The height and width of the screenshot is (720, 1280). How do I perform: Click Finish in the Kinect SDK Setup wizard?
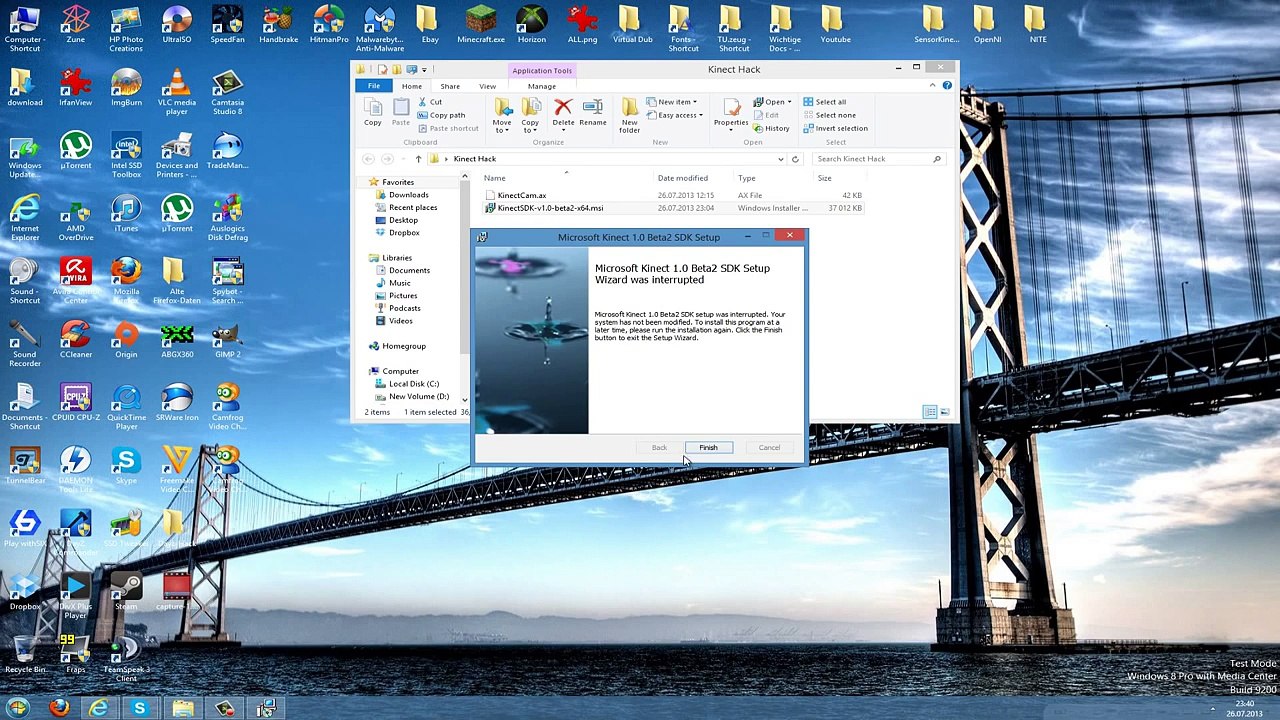708,447
